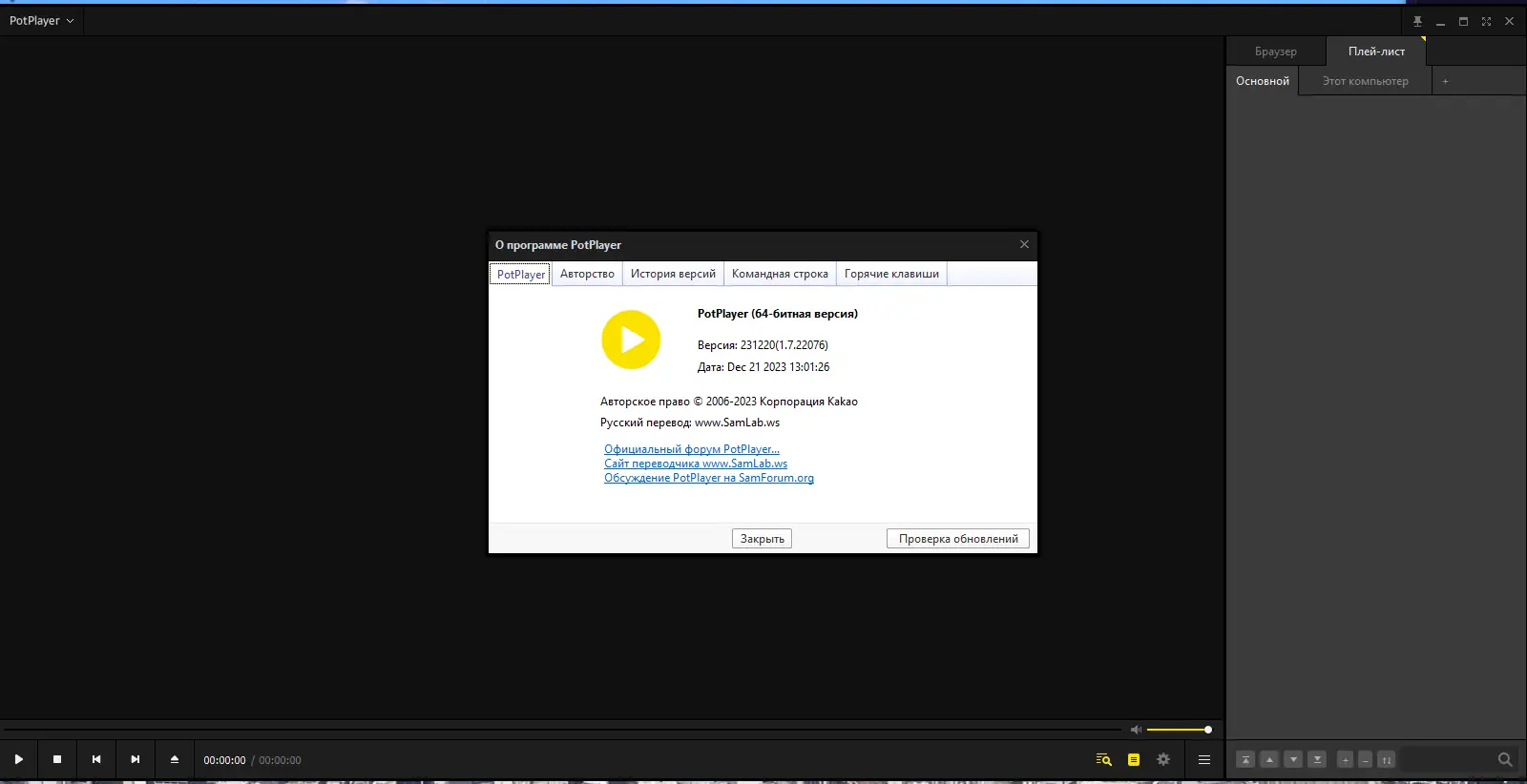
Task: Open the Горячие клавиши tab
Action: (891, 274)
